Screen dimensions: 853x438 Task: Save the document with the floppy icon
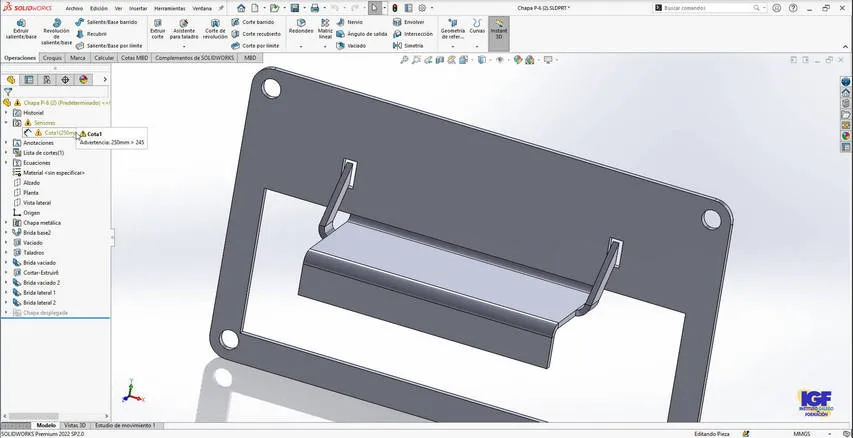(x=294, y=8)
